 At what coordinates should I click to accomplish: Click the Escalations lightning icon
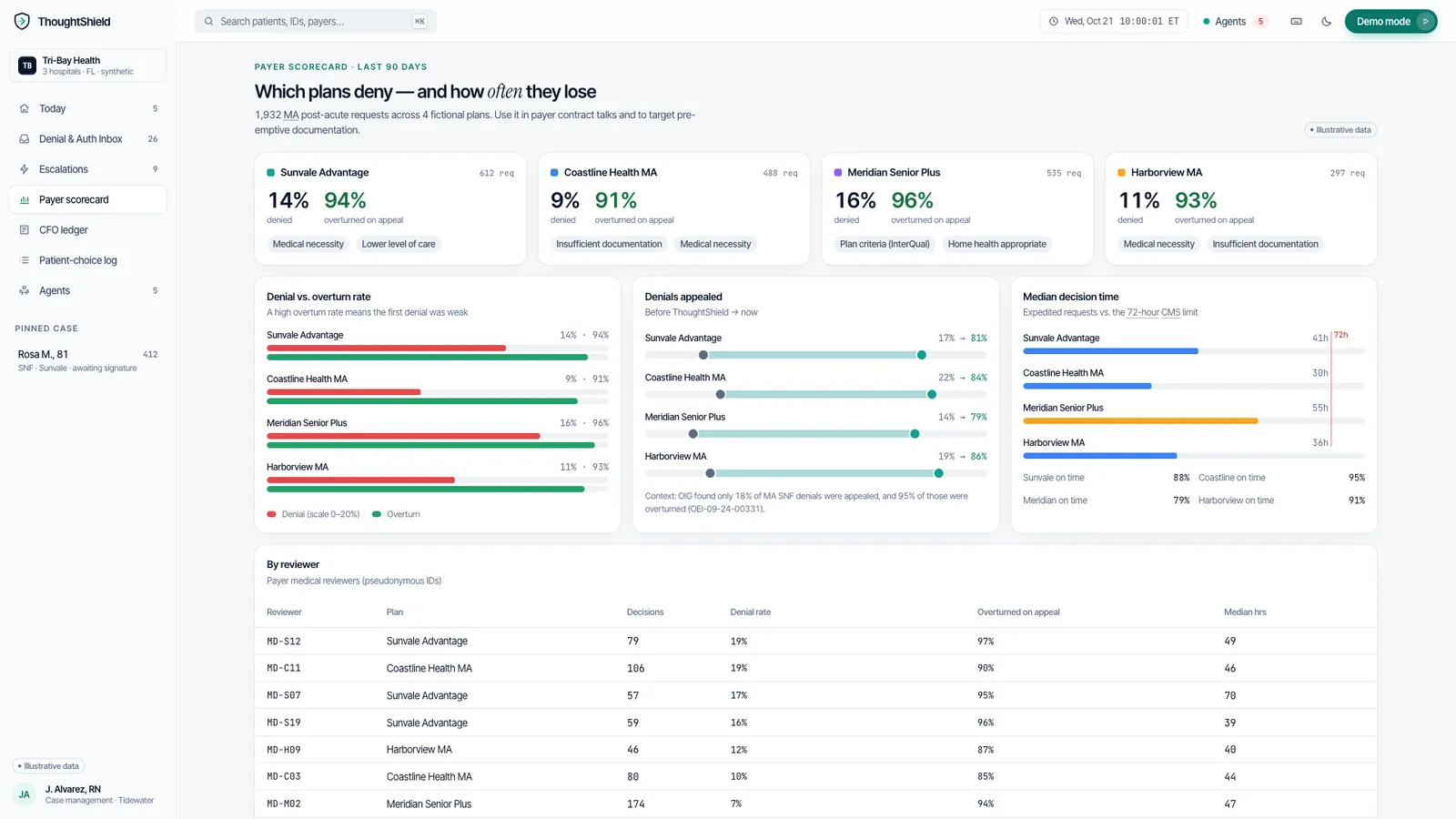(x=25, y=169)
